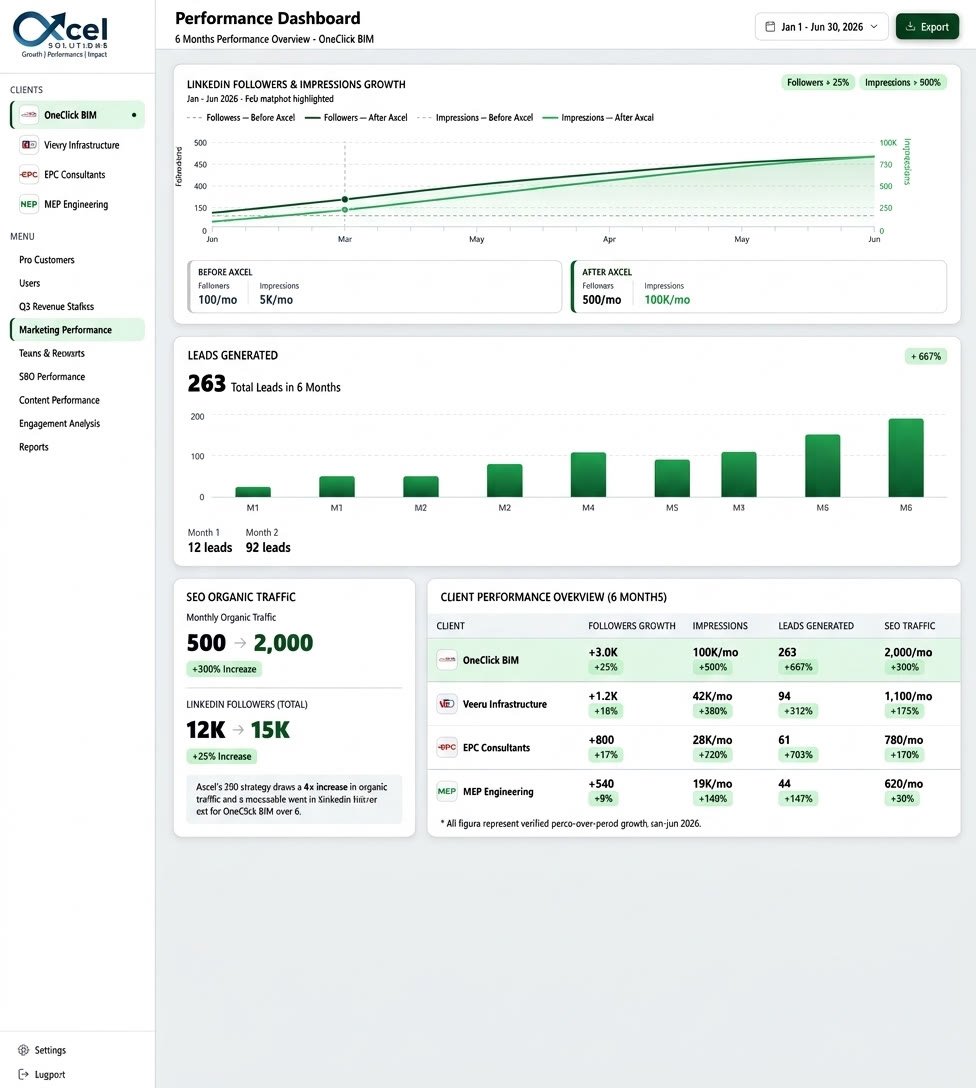Click the Before Axcel summary card
The height and width of the screenshot is (1088, 976).
pos(375,287)
